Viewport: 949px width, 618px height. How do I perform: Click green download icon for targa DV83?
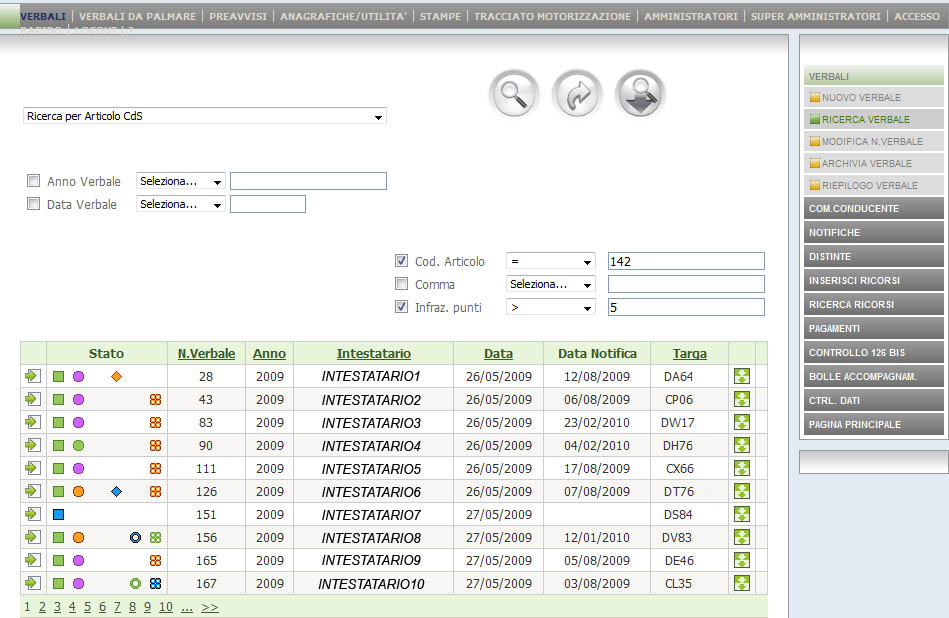point(742,537)
